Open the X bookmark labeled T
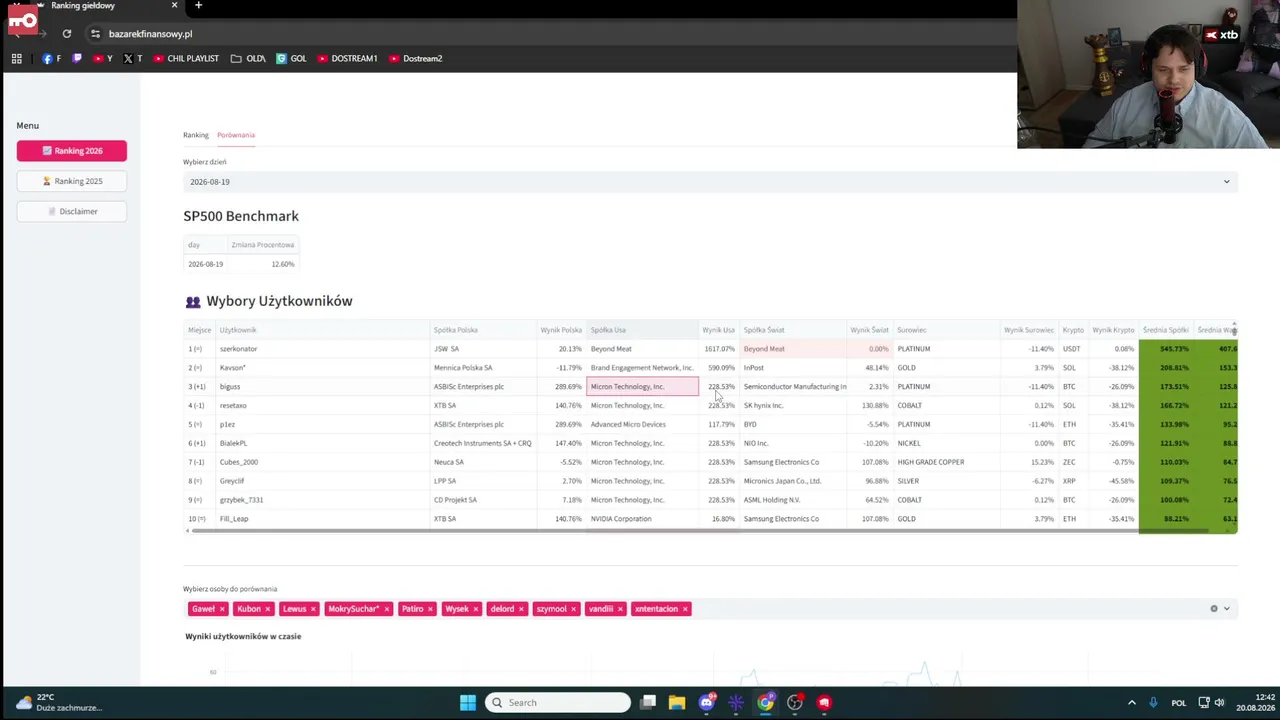This screenshot has width=1280, height=720. 132,59
